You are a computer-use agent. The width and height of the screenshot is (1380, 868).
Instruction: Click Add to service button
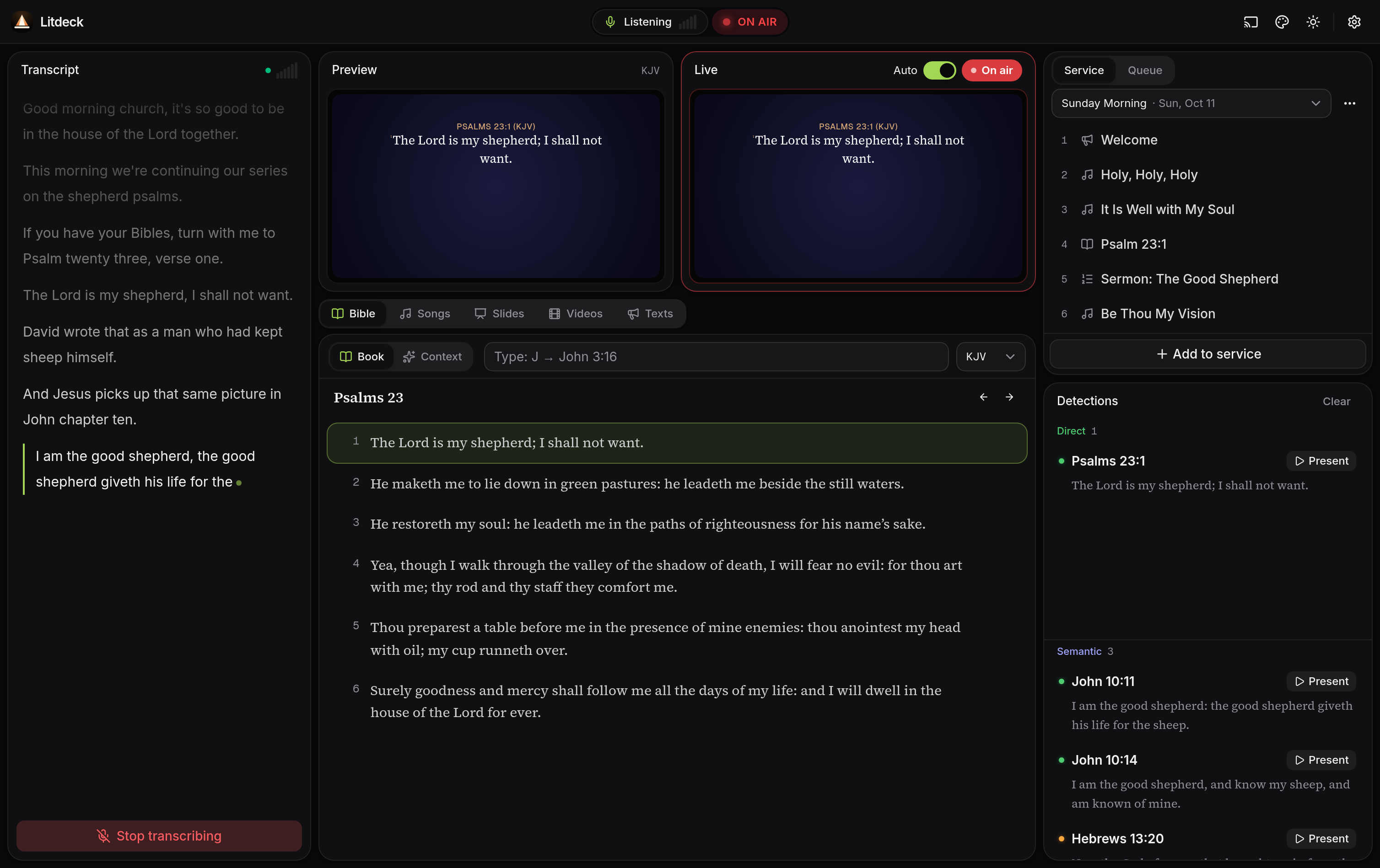click(1207, 354)
